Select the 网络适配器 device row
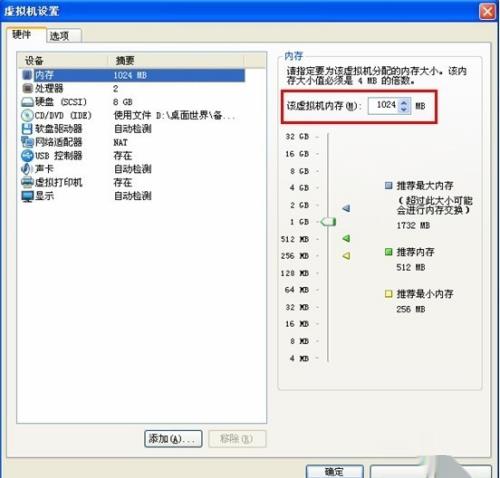 tap(133, 142)
